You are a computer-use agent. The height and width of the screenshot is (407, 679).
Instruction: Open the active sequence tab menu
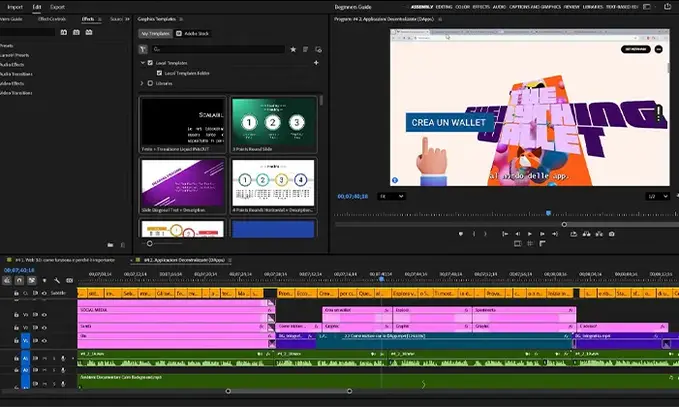click(230, 260)
